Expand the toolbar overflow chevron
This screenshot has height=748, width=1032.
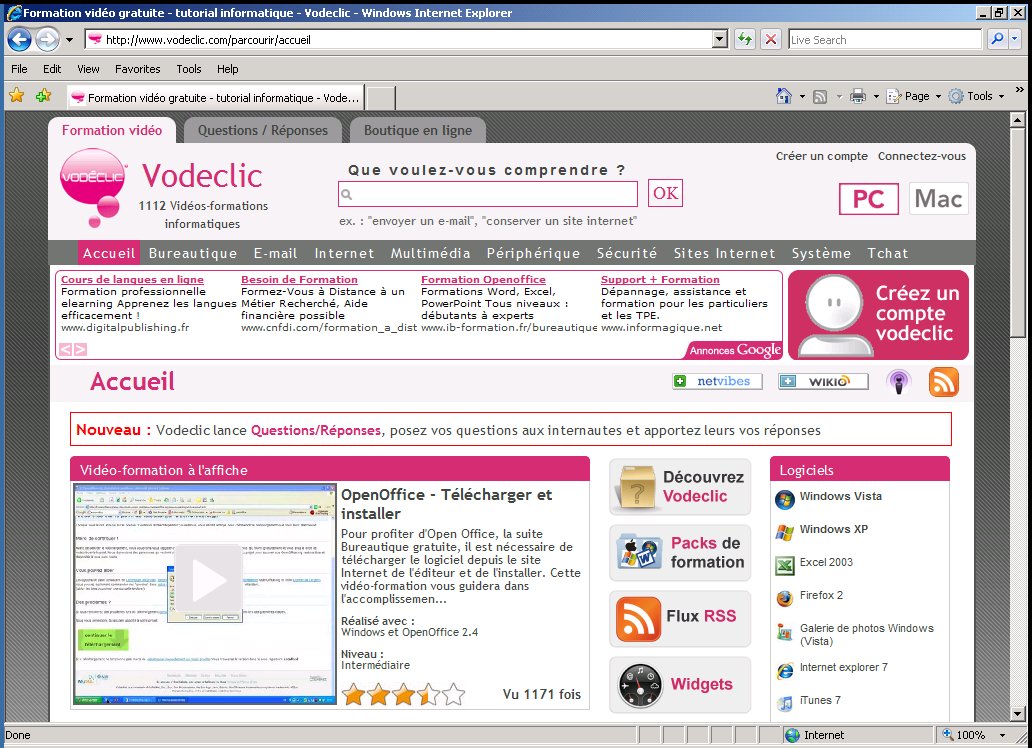click(1019, 90)
